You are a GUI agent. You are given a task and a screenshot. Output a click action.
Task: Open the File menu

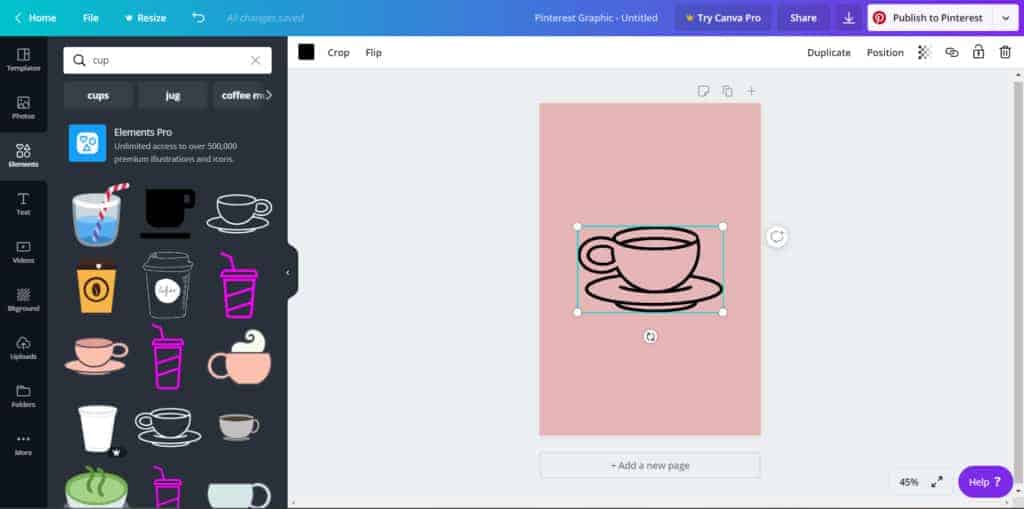click(91, 18)
